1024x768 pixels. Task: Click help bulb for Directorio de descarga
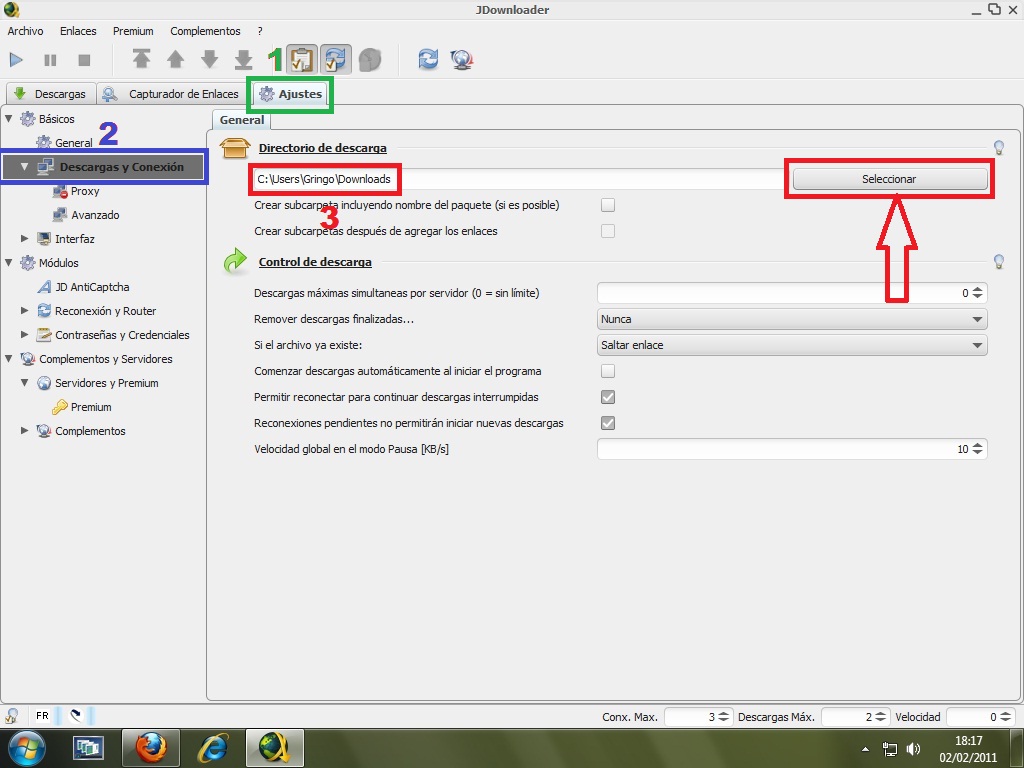coord(999,148)
